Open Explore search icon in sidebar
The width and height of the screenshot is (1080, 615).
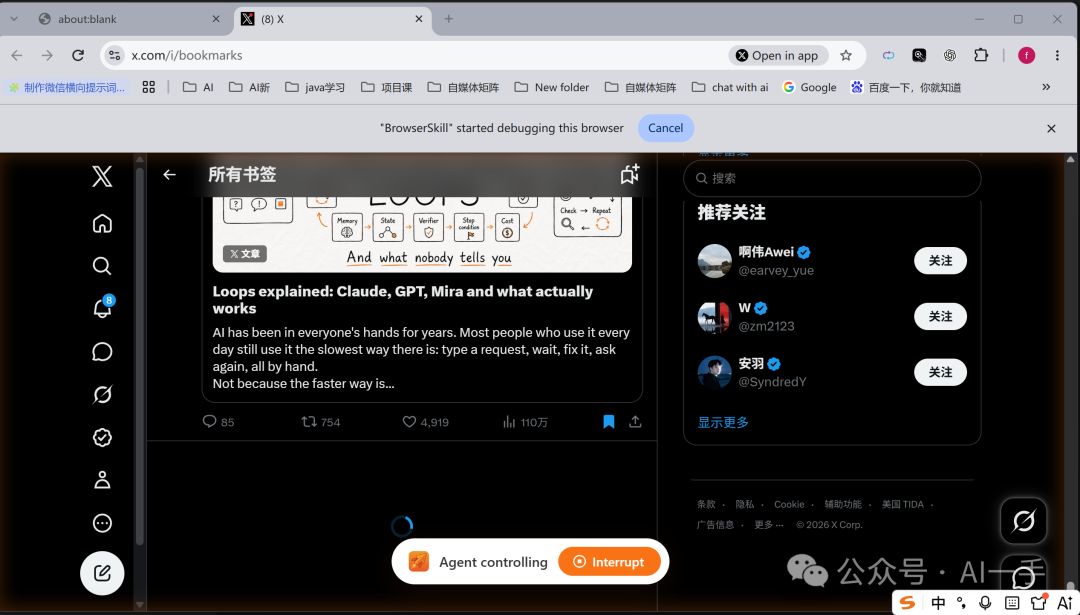coord(102,266)
